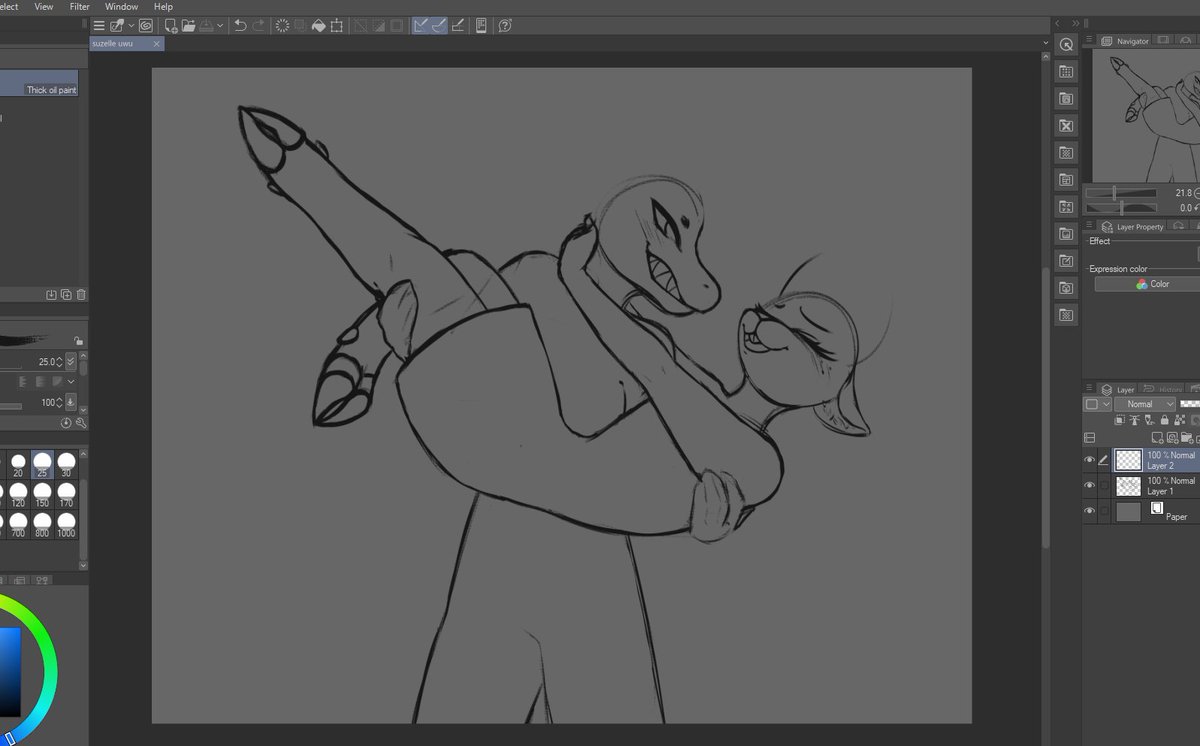Click the brush size value 25.0 field
1200x746 pixels.
pos(45,362)
